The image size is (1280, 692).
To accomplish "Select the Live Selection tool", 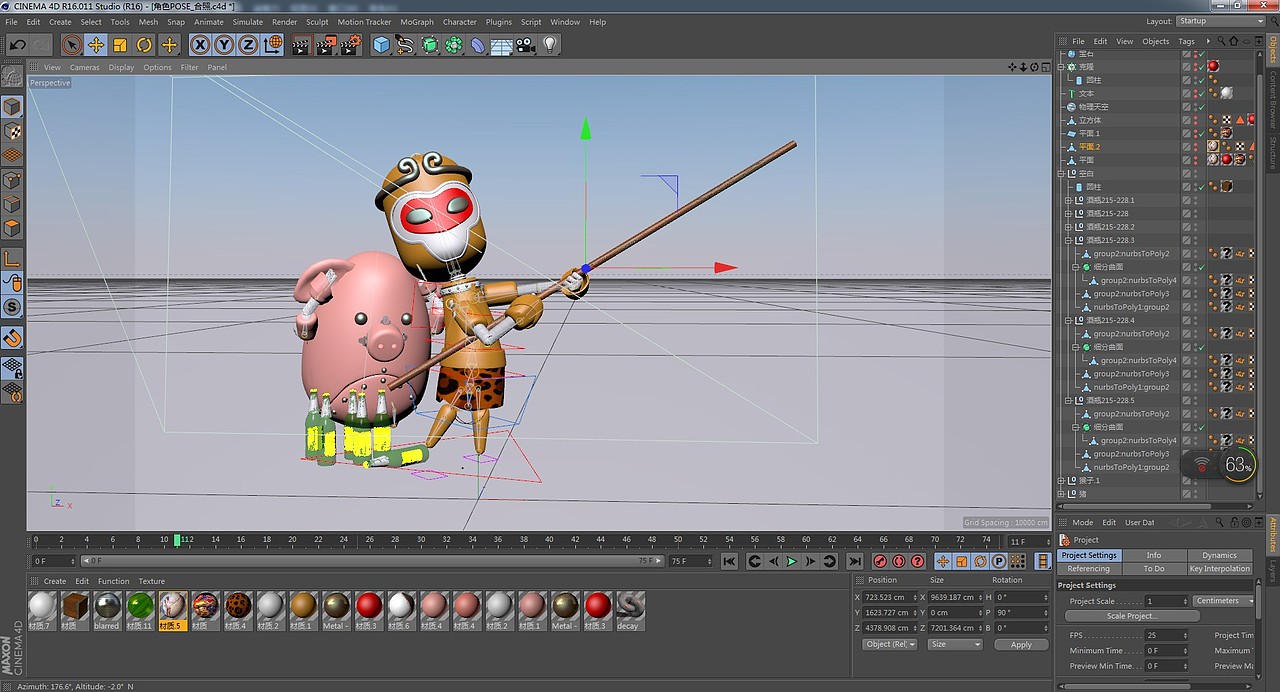I will pyautogui.click(x=71, y=45).
